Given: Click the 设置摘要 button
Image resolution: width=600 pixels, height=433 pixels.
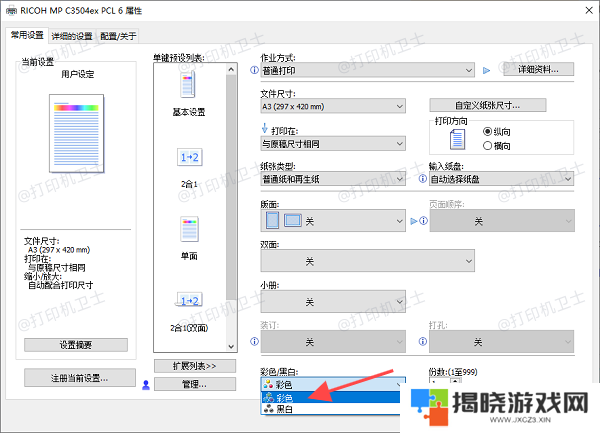Looking at the screenshot, I should tap(76, 345).
